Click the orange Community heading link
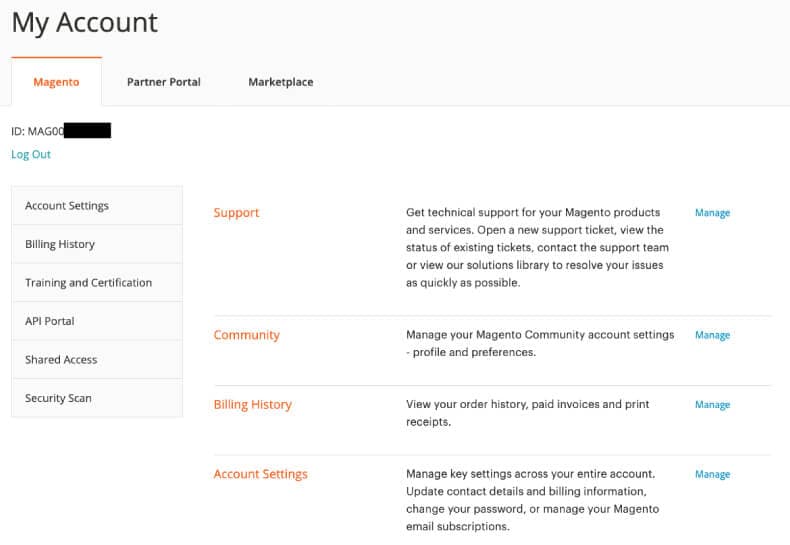Screen dimensions: 790x545 point(246,335)
